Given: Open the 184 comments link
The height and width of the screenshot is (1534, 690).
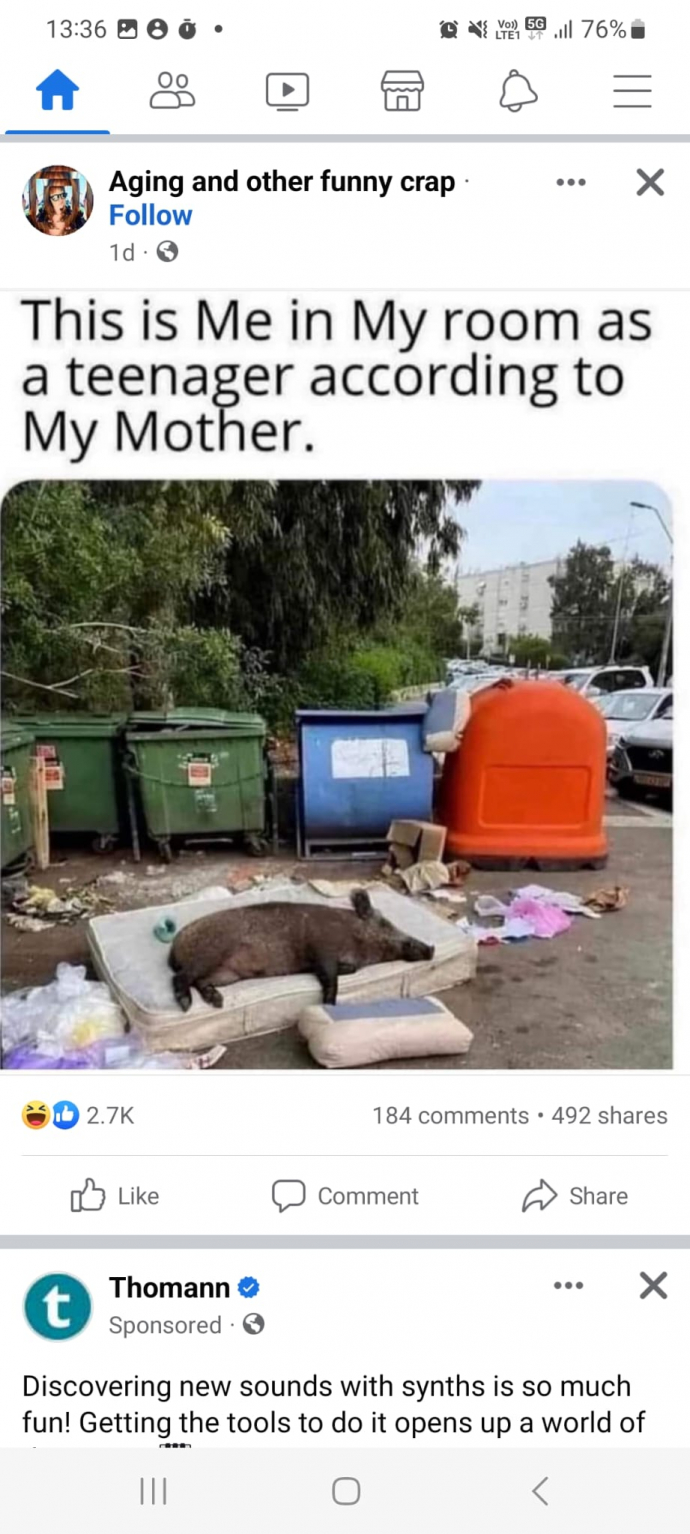Looking at the screenshot, I should click(450, 1116).
